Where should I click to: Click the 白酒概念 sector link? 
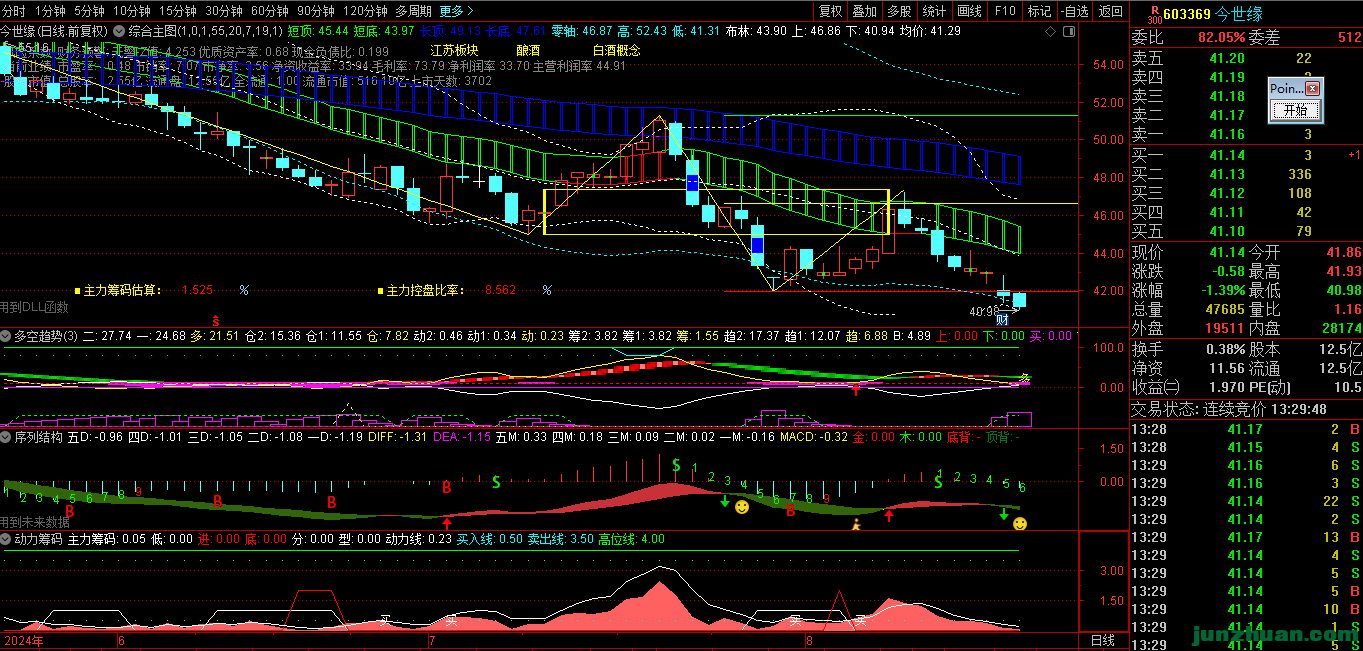click(616, 50)
